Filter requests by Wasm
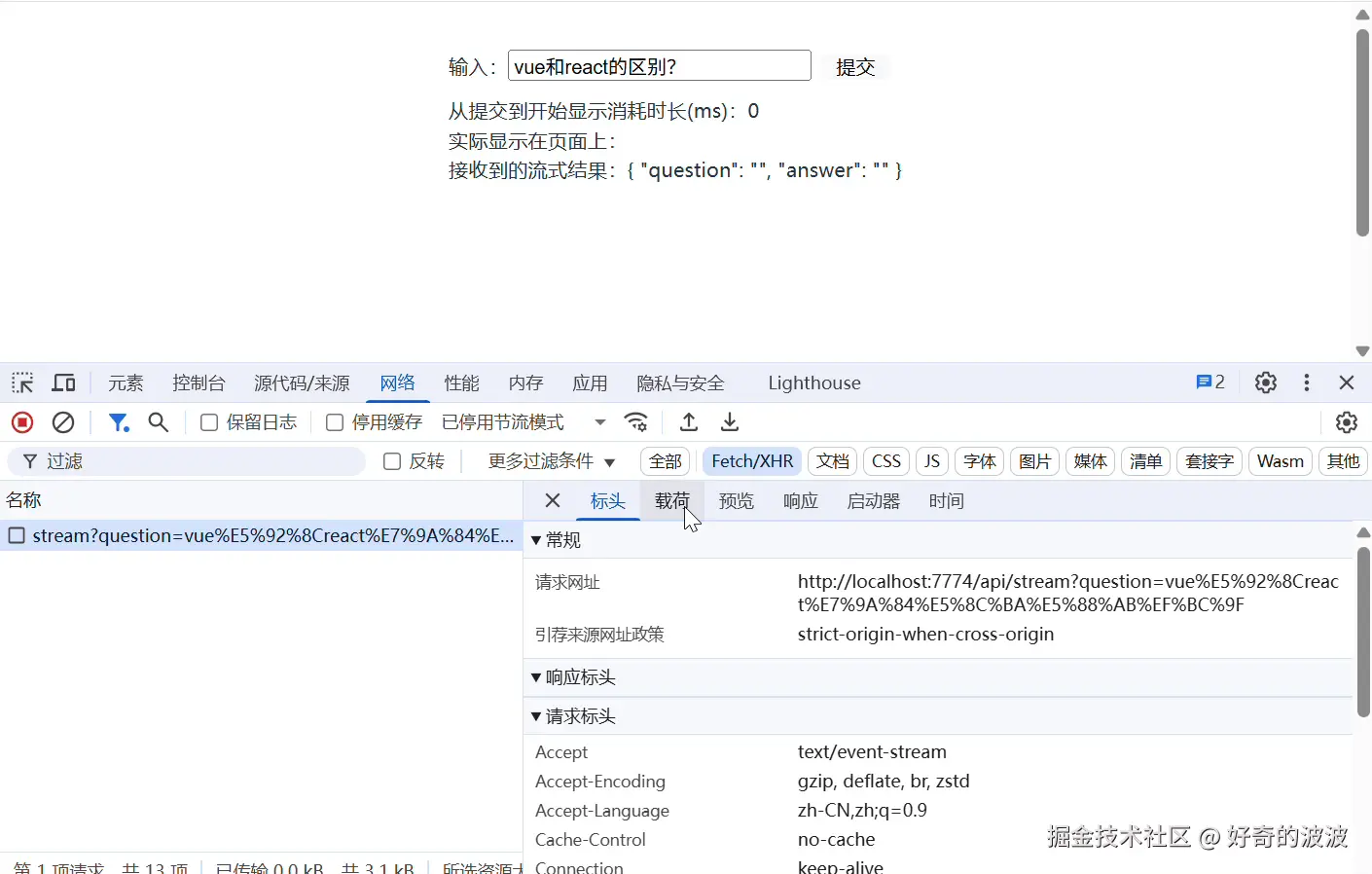This screenshot has height=874, width=1372. (1281, 461)
